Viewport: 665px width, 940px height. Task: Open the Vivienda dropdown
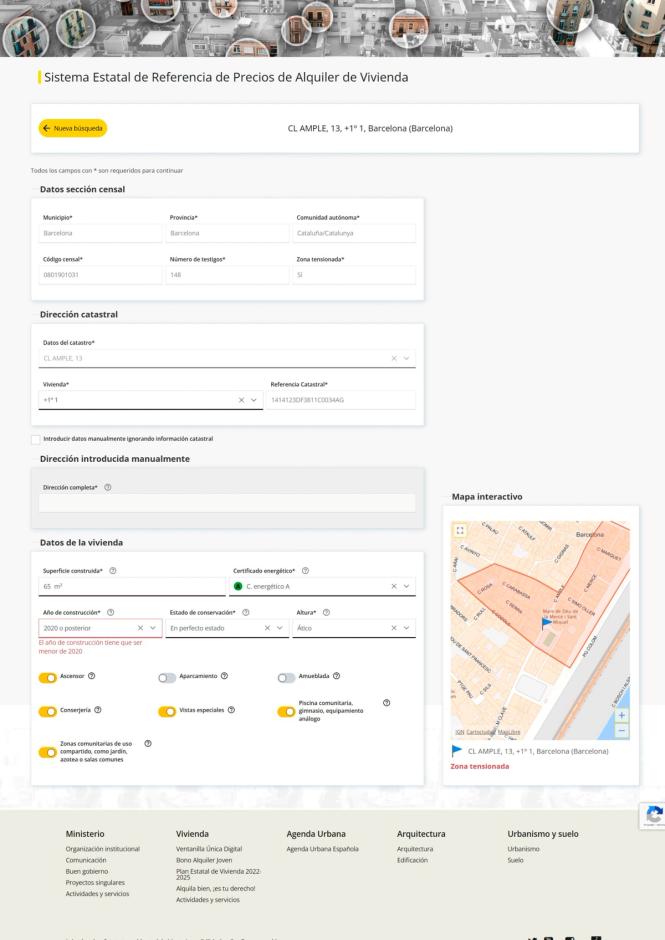coord(254,400)
